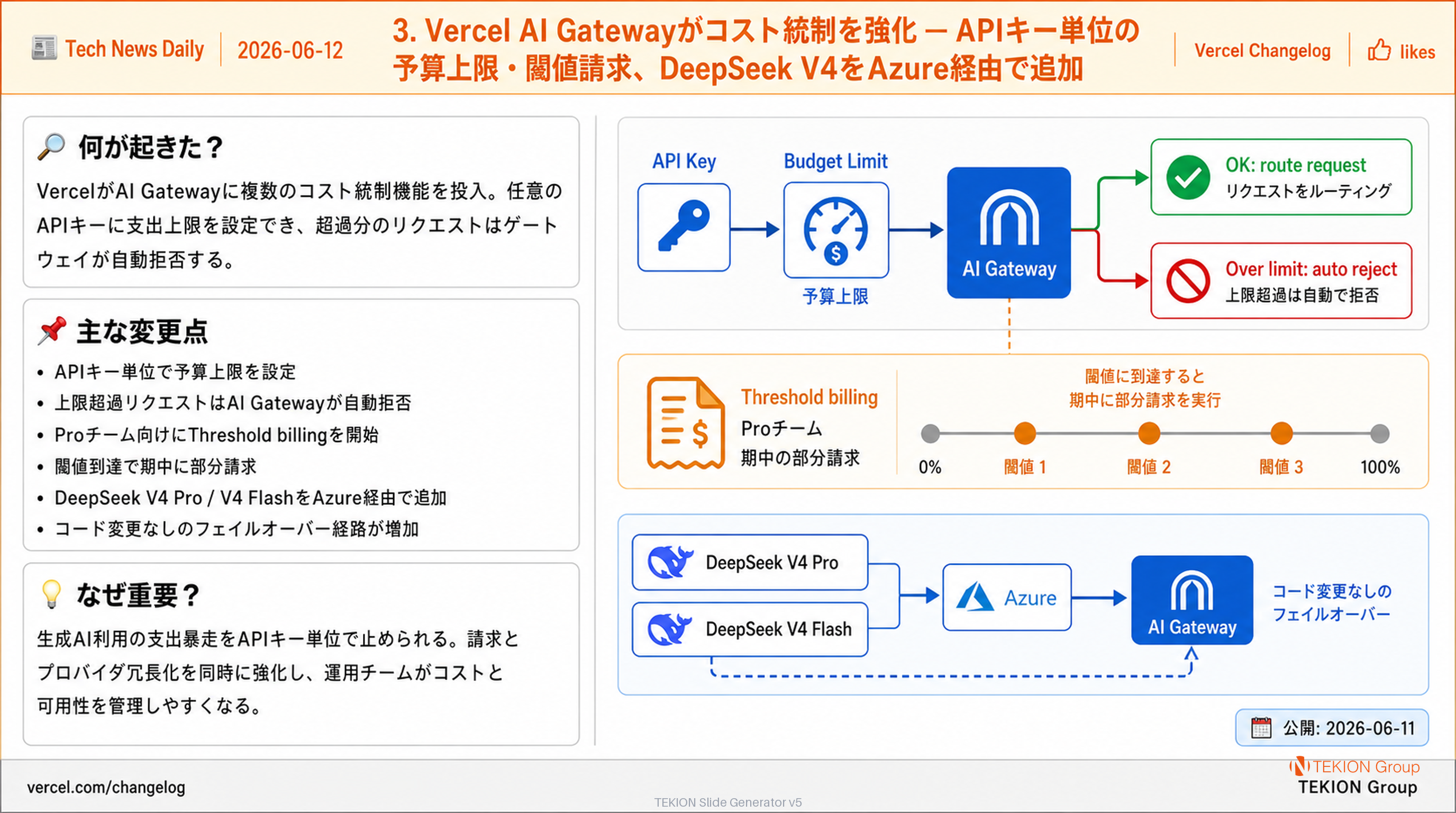Click the Proチーム text in billing panel
Screen dimensions: 1456x813
[x=781, y=429]
